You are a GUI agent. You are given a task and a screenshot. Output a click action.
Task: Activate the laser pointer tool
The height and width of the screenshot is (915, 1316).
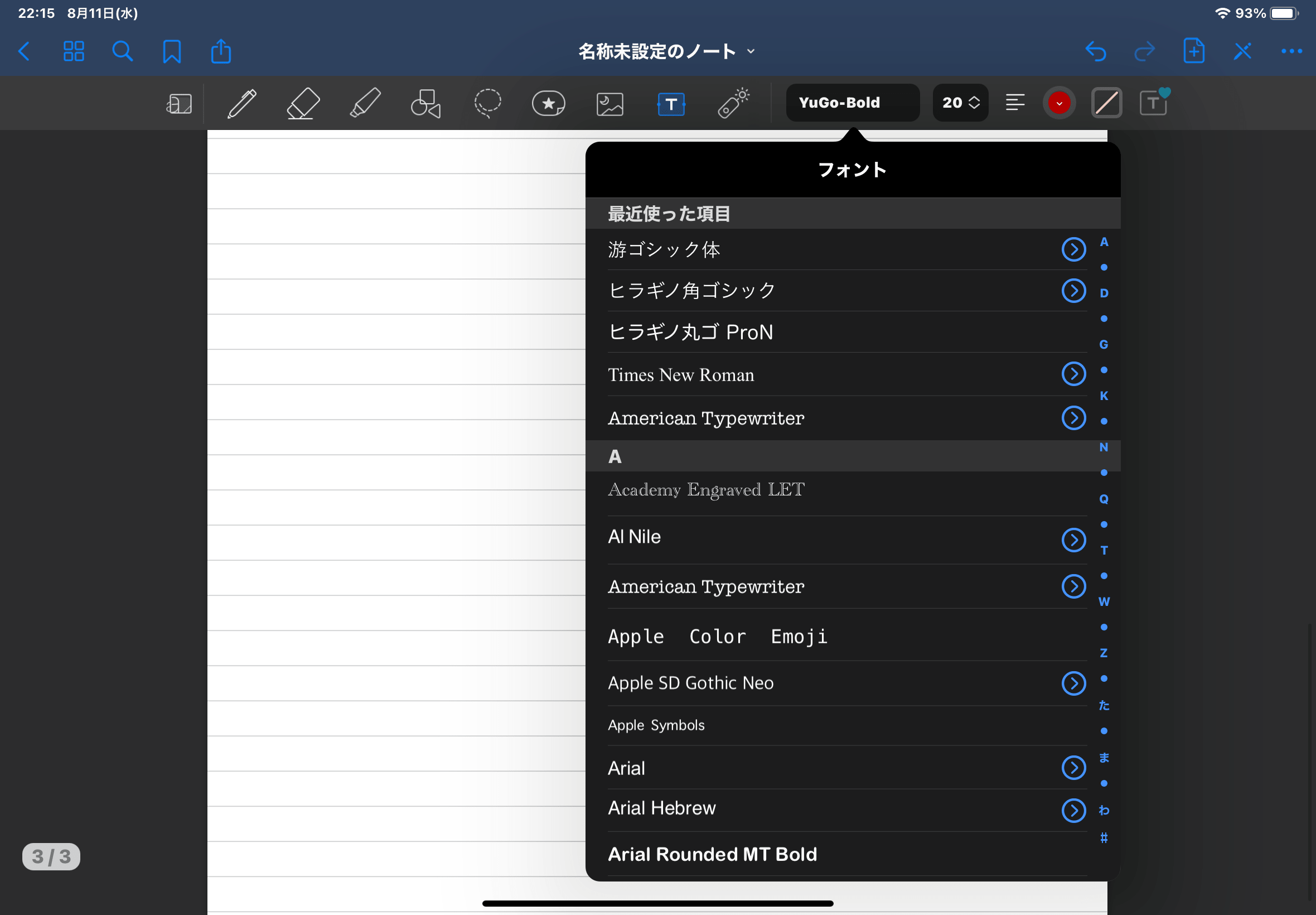733,104
